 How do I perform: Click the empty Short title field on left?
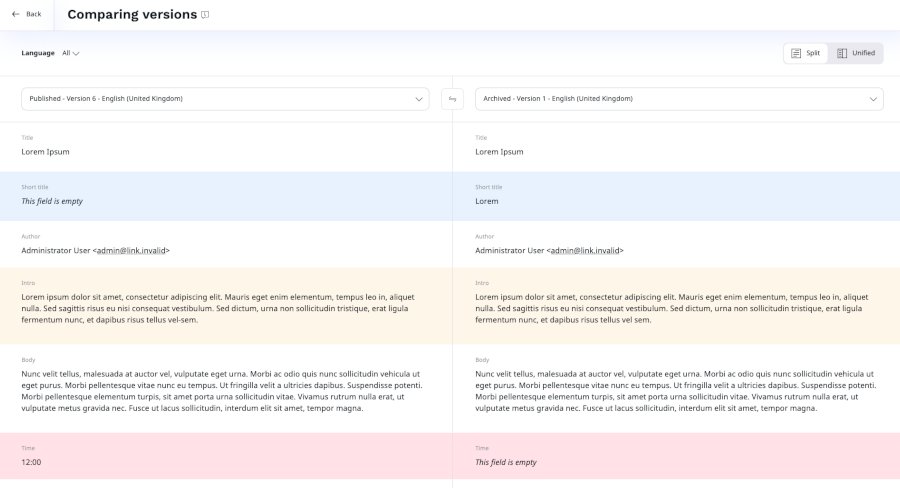(x=52, y=201)
